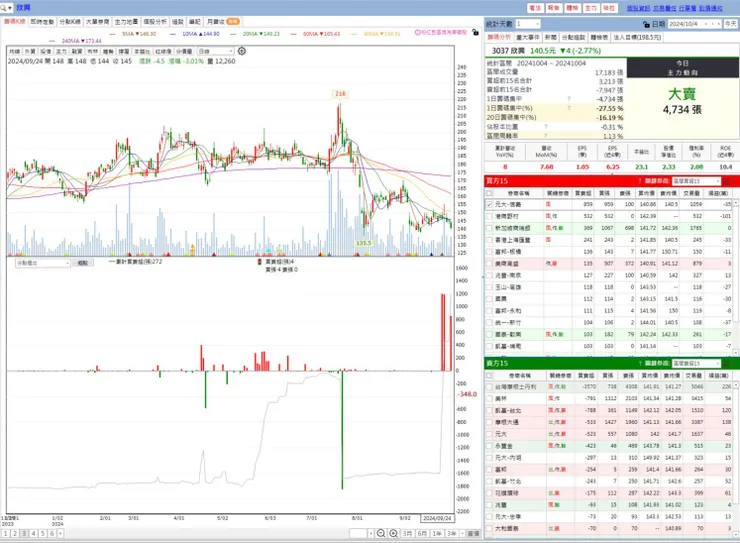Toggle checkbox for 元大-信義 row

489,205
